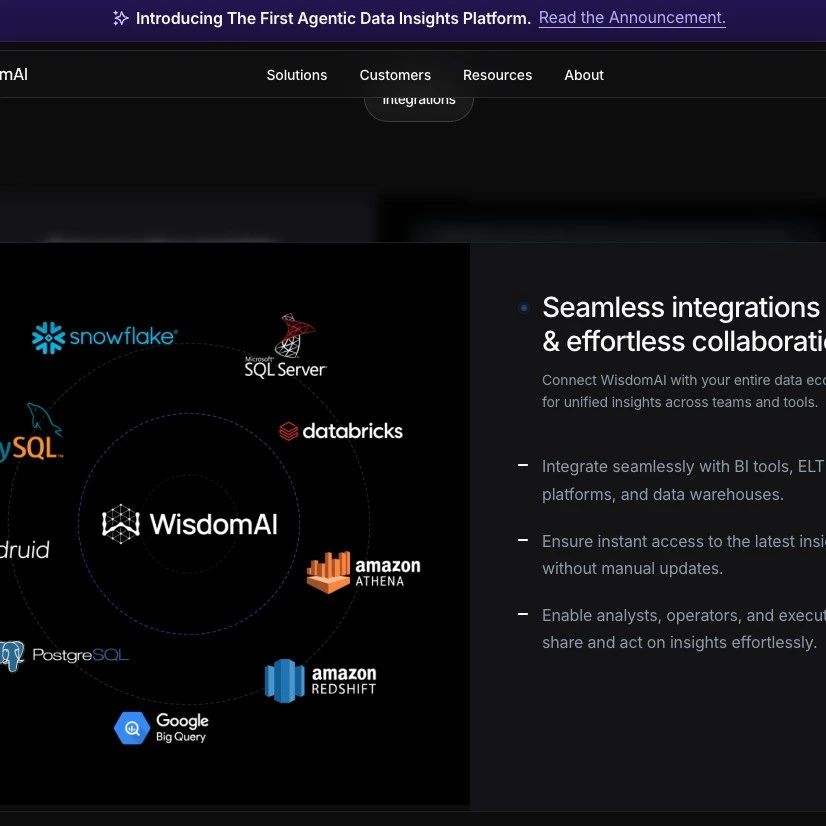Click the blue bullet dot beside the heading

[524, 308]
